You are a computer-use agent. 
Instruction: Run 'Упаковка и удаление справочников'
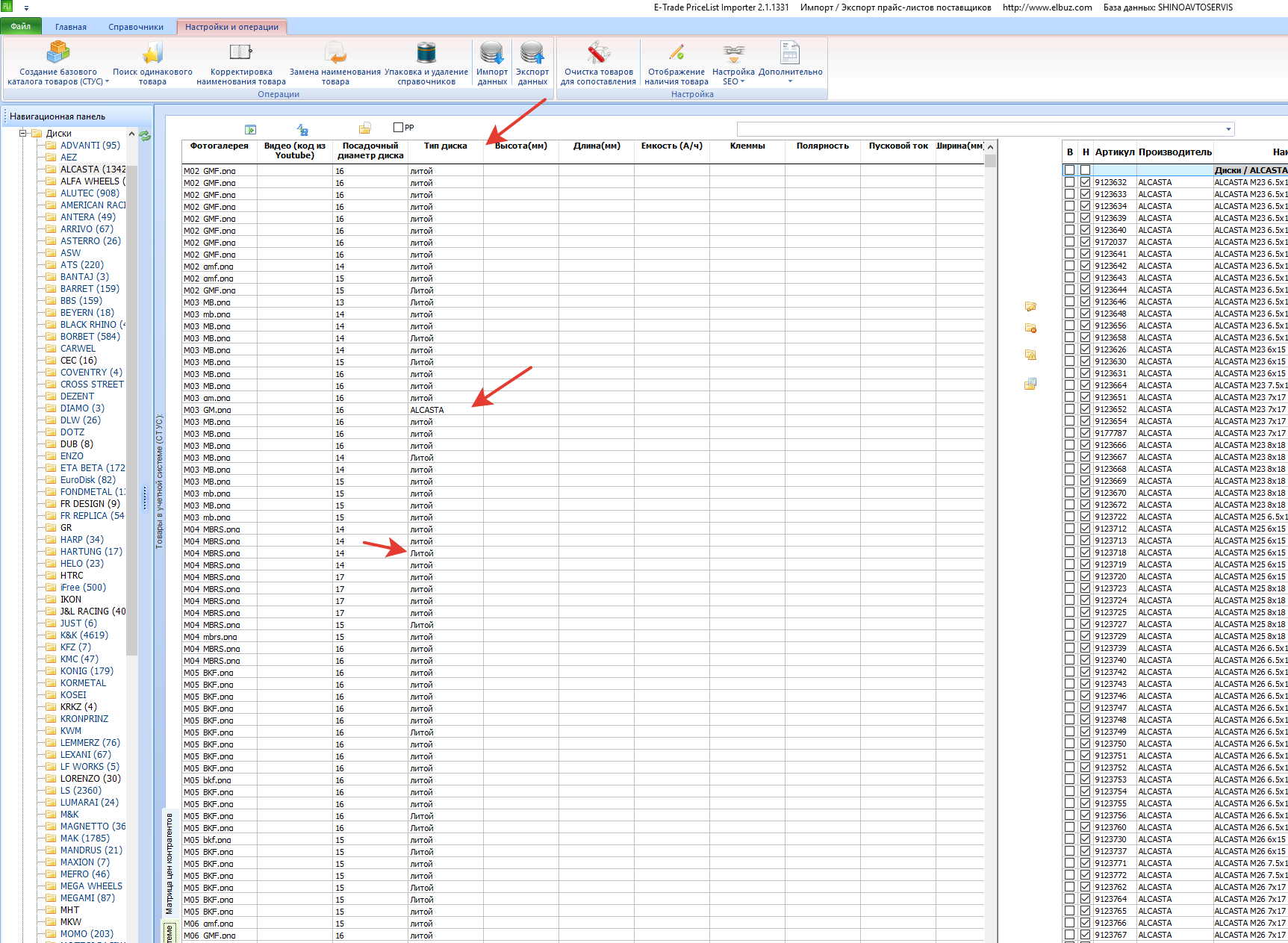(426, 63)
